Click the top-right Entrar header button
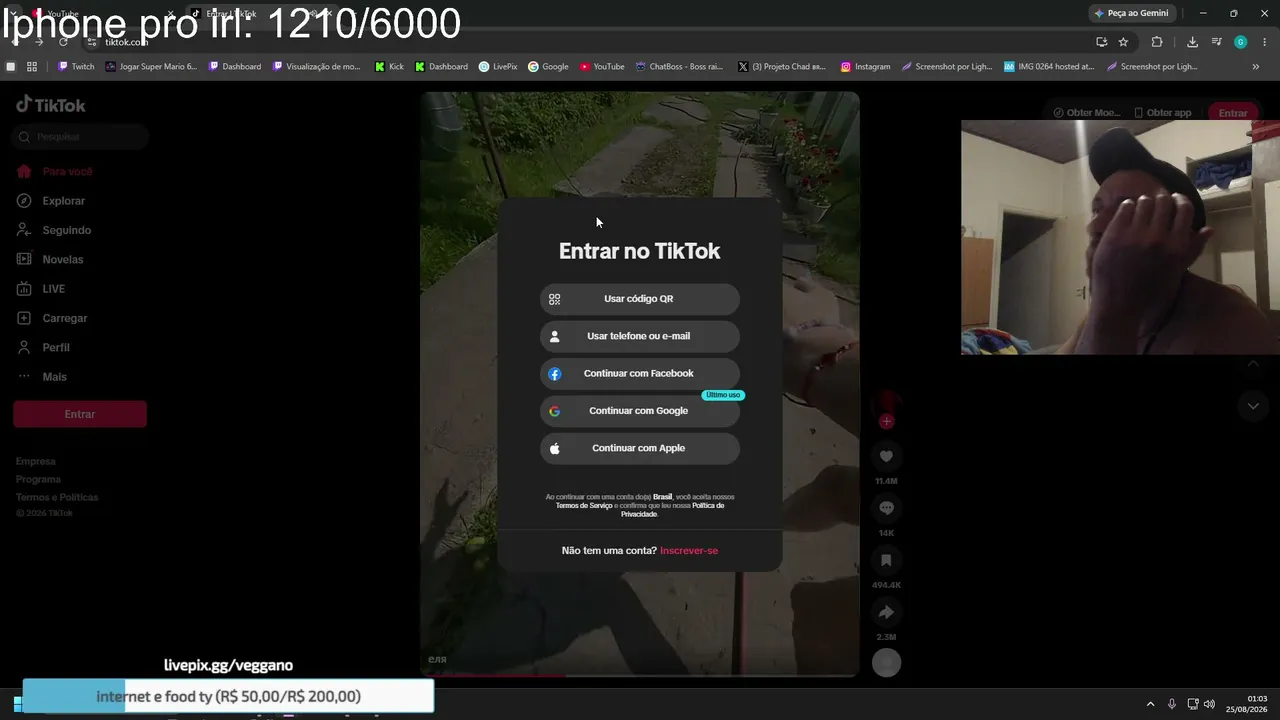1280x720 pixels. pos(1233,113)
